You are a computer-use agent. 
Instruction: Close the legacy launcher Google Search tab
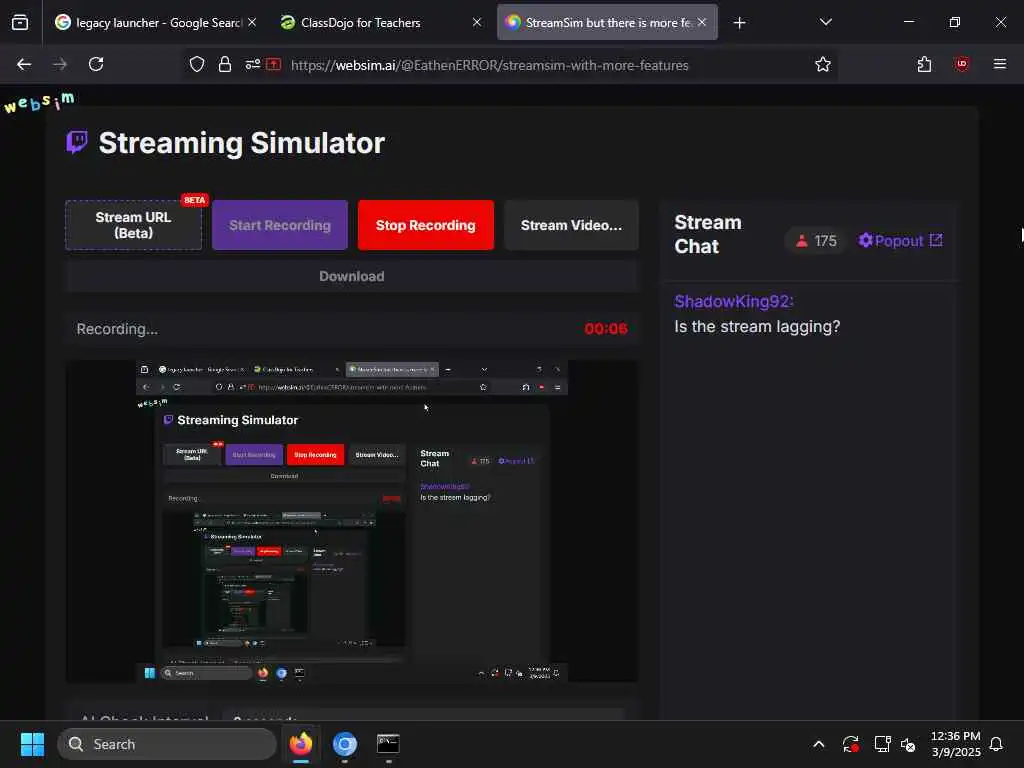(x=252, y=22)
